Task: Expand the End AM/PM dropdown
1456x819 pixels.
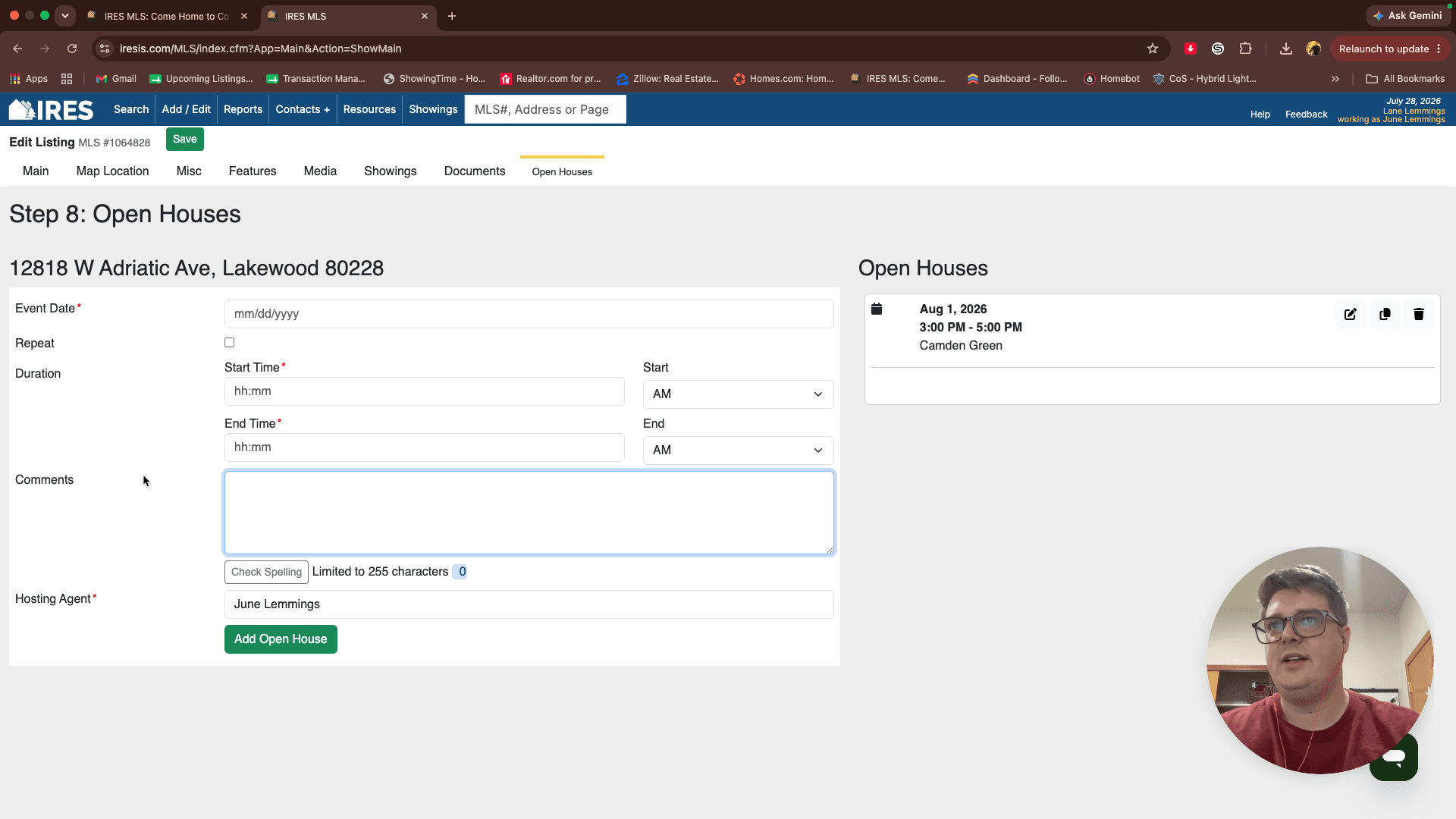Action: tap(738, 450)
